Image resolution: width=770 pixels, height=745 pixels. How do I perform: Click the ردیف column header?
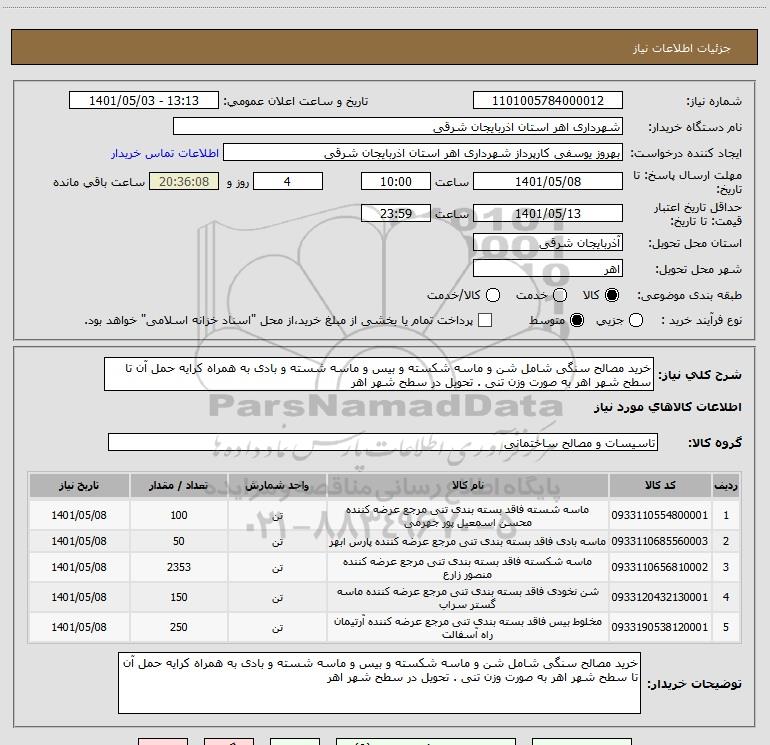click(726, 486)
